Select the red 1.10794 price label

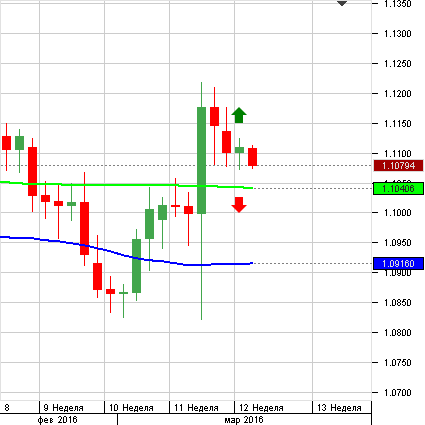[398, 166]
